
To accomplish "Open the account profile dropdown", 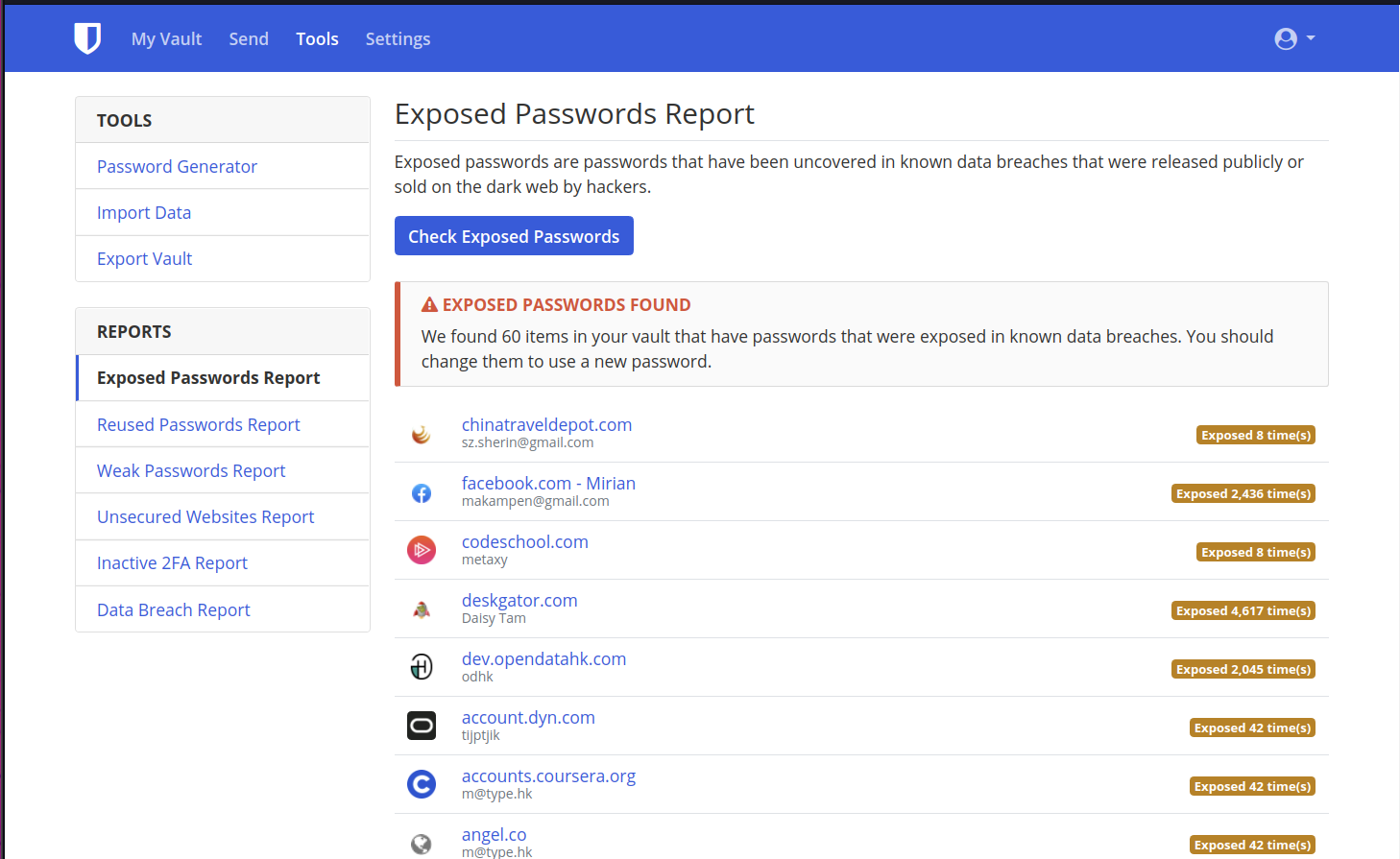I will (1294, 38).
